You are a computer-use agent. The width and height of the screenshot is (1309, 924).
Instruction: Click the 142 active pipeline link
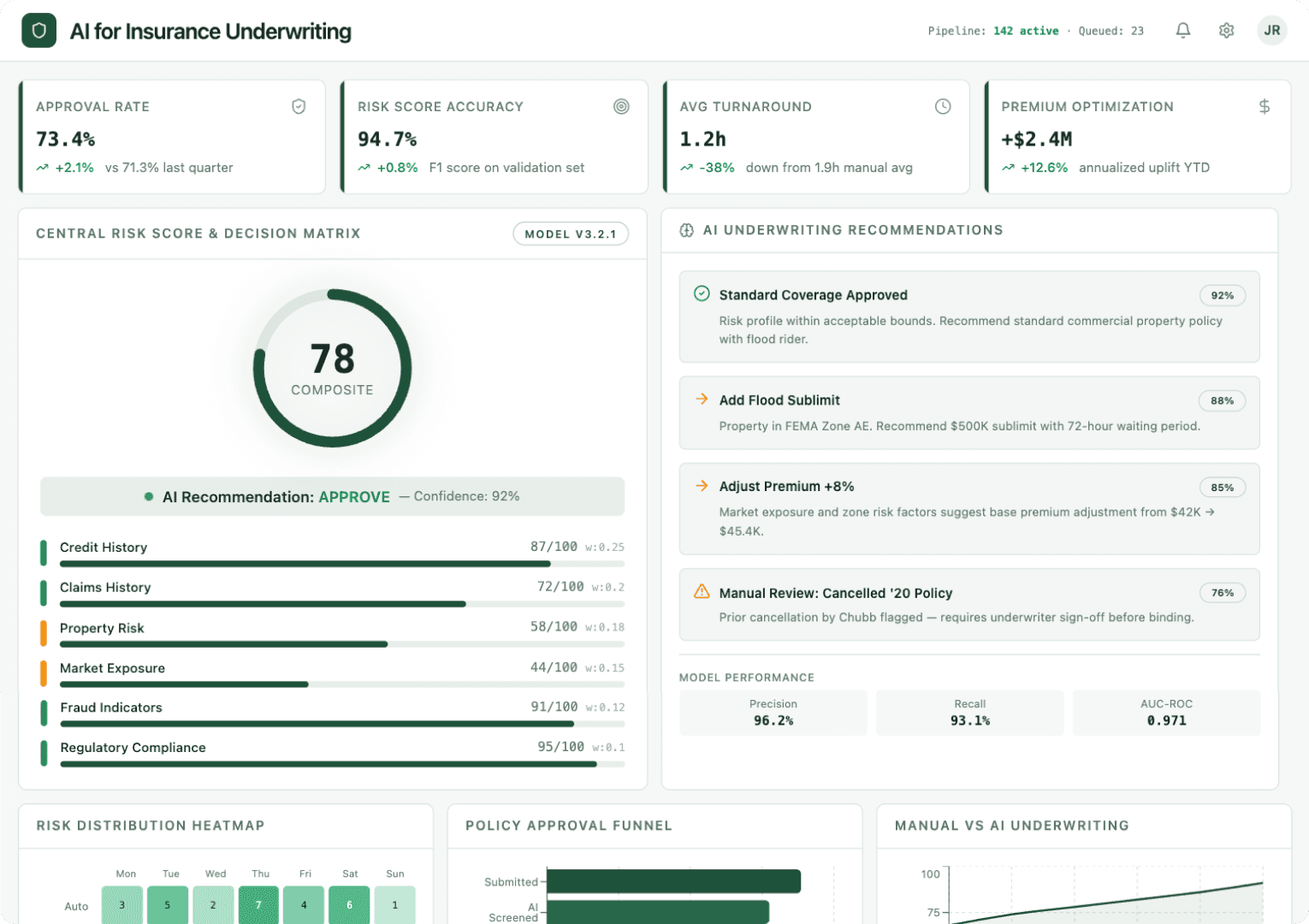click(x=1026, y=30)
